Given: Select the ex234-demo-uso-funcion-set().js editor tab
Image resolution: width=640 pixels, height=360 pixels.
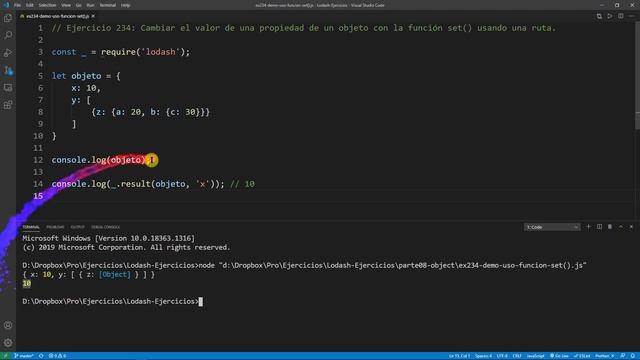Looking at the screenshot, I should click(x=57, y=16).
